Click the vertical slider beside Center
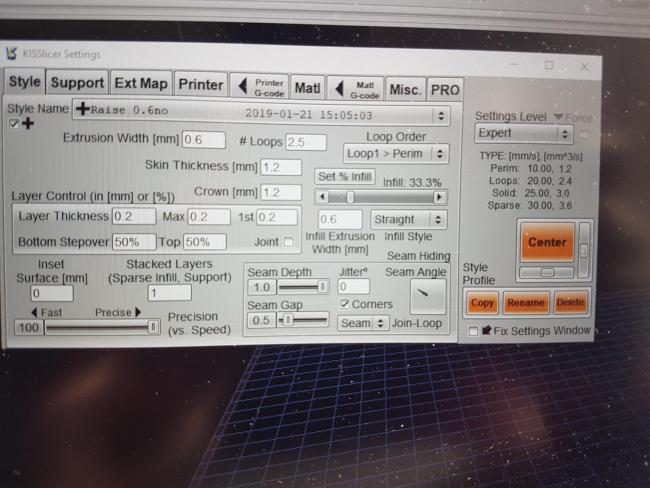 [584, 250]
